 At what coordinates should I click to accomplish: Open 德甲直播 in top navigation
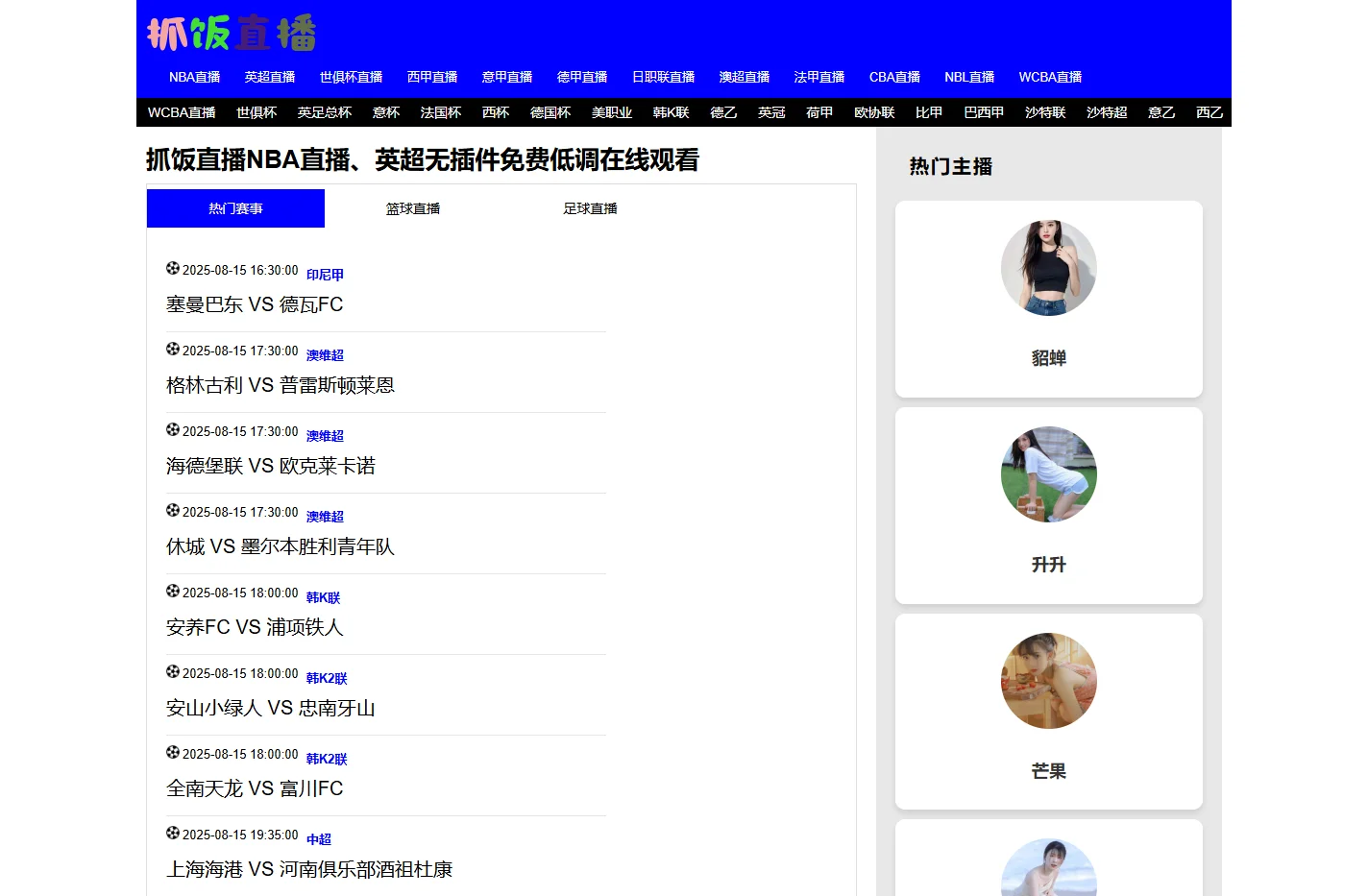pyautogui.click(x=582, y=77)
